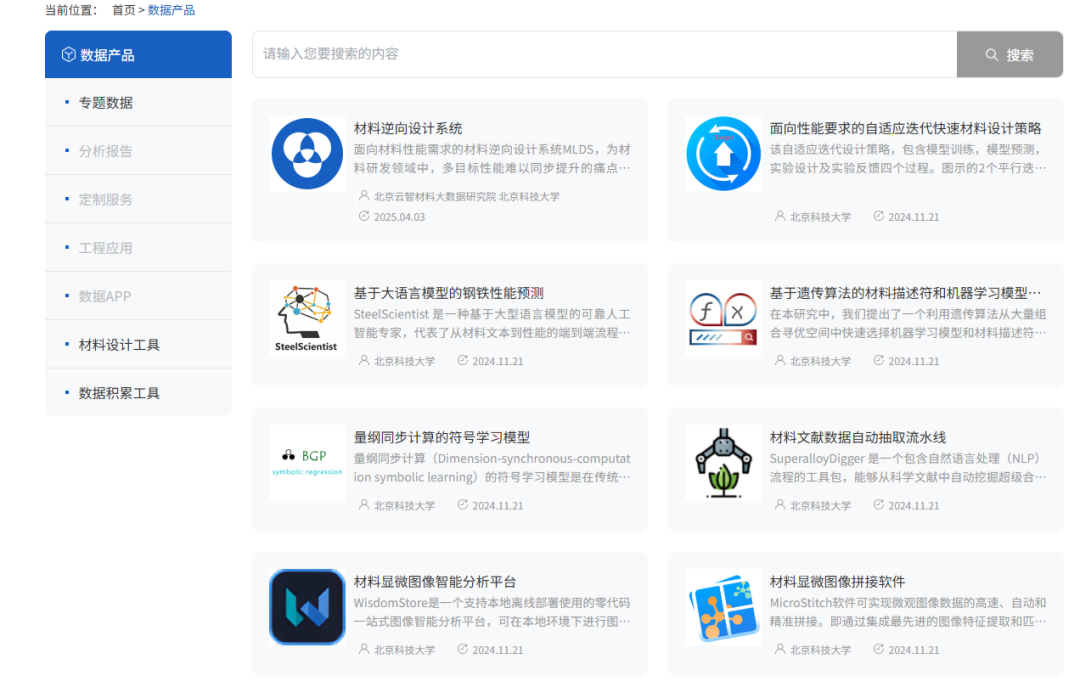Click the search input field

(600, 54)
